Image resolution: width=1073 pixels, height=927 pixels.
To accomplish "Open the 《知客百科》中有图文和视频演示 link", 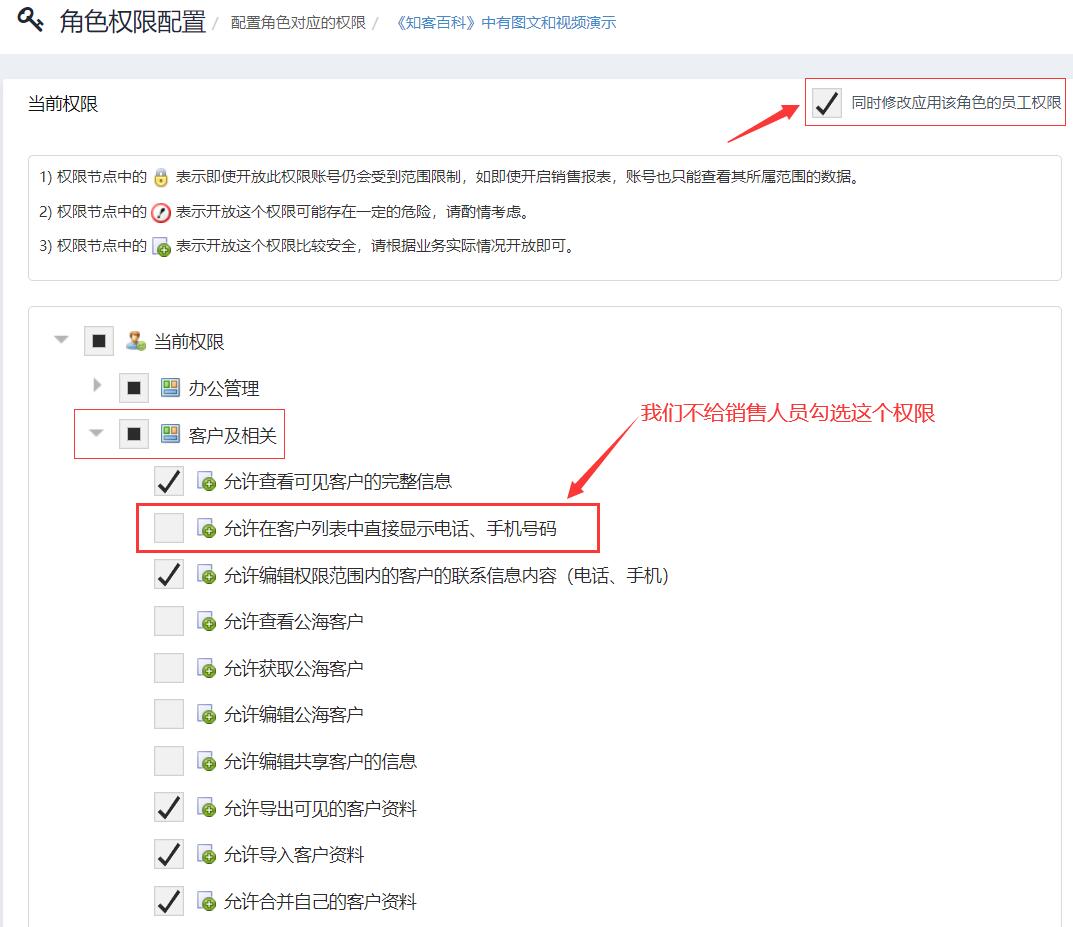I will [x=506, y=23].
